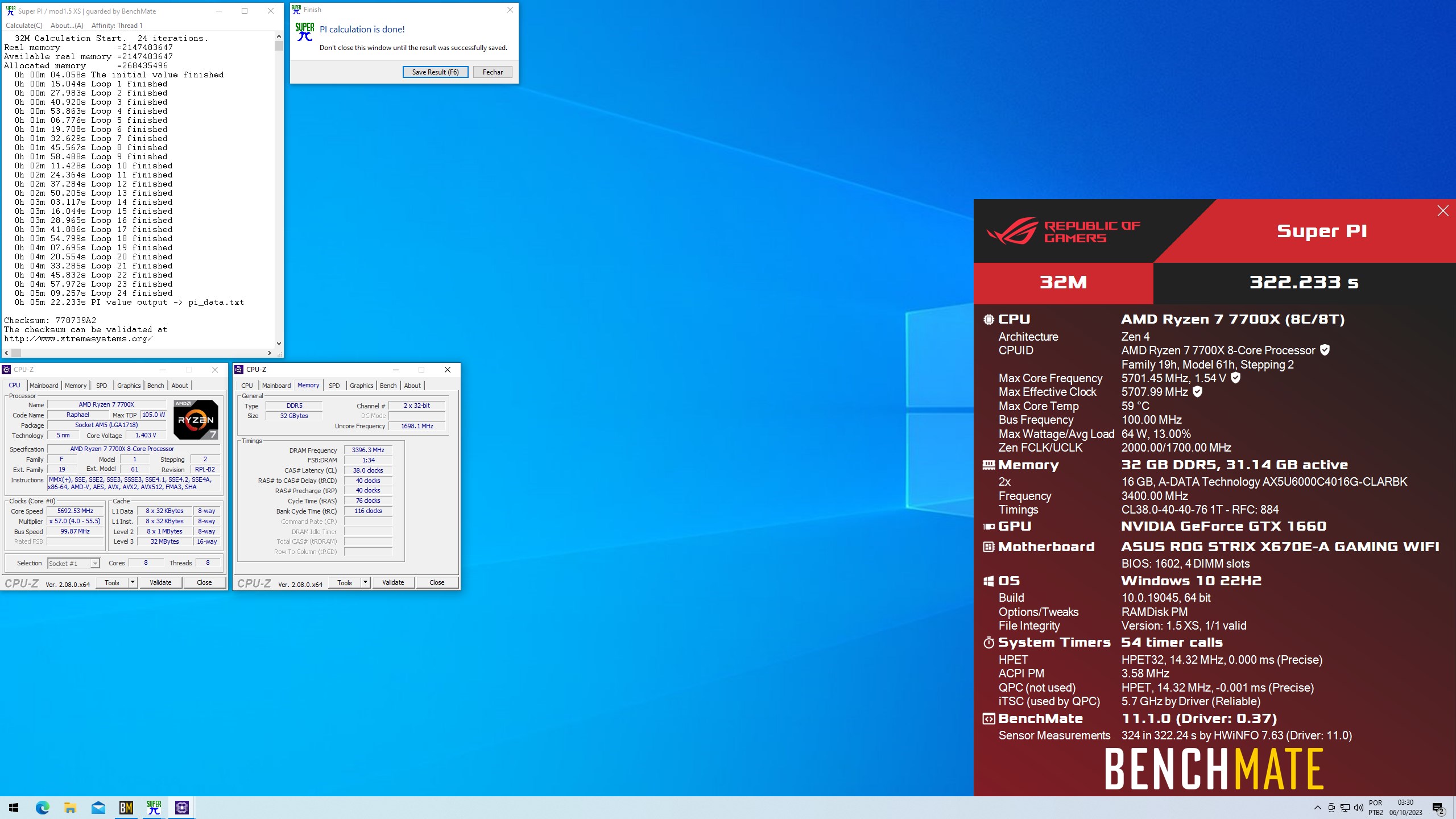Click GPU icon in BenchMate panel

[988, 527]
